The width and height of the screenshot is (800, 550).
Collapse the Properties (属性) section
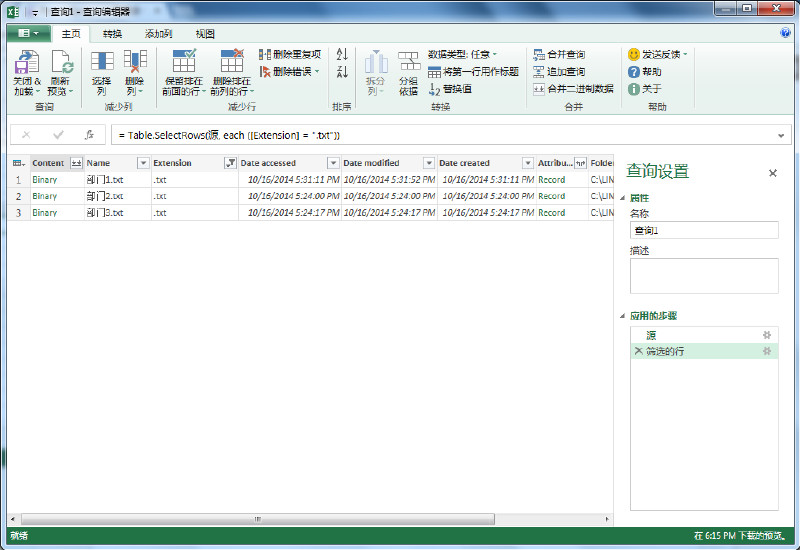[x=622, y=198]
